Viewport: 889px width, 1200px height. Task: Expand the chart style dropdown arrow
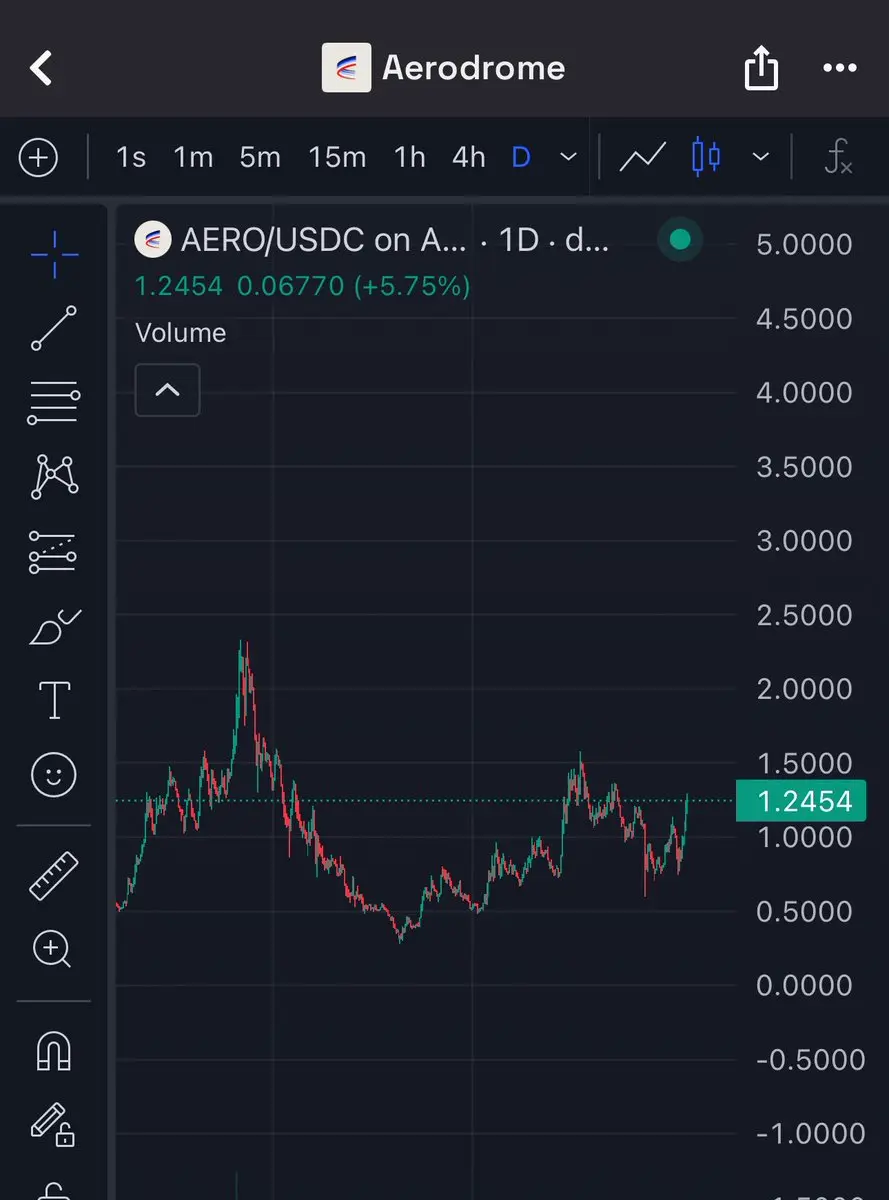[760, 157]
